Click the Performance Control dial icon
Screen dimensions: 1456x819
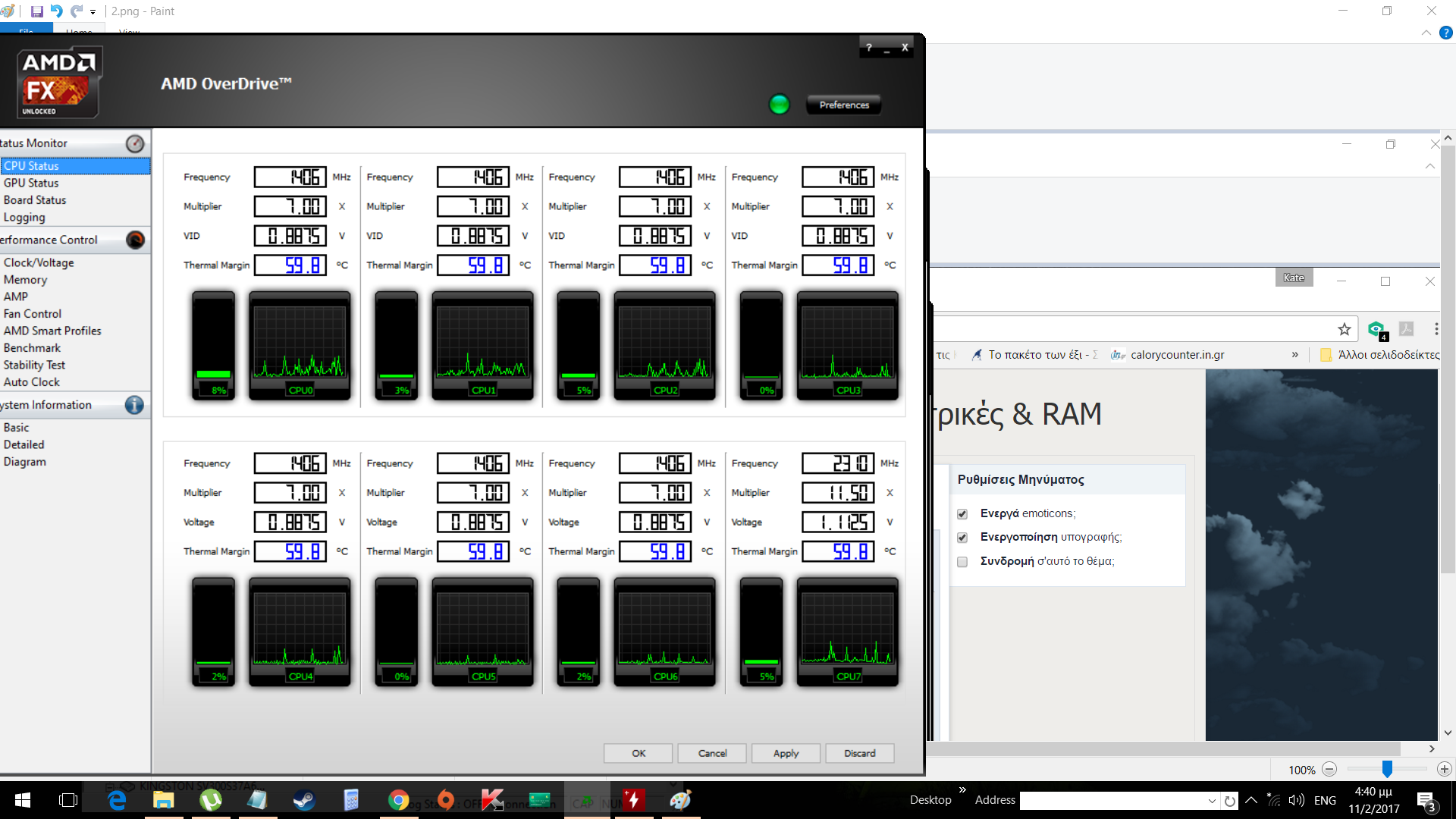[135, 240]
